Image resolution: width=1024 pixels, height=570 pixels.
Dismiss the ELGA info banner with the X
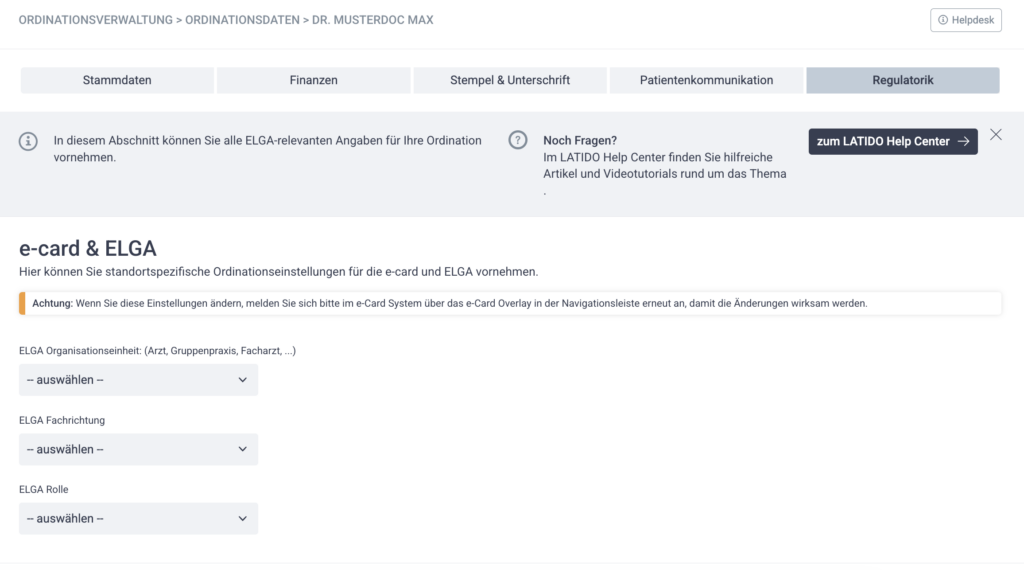coord(996,135)
